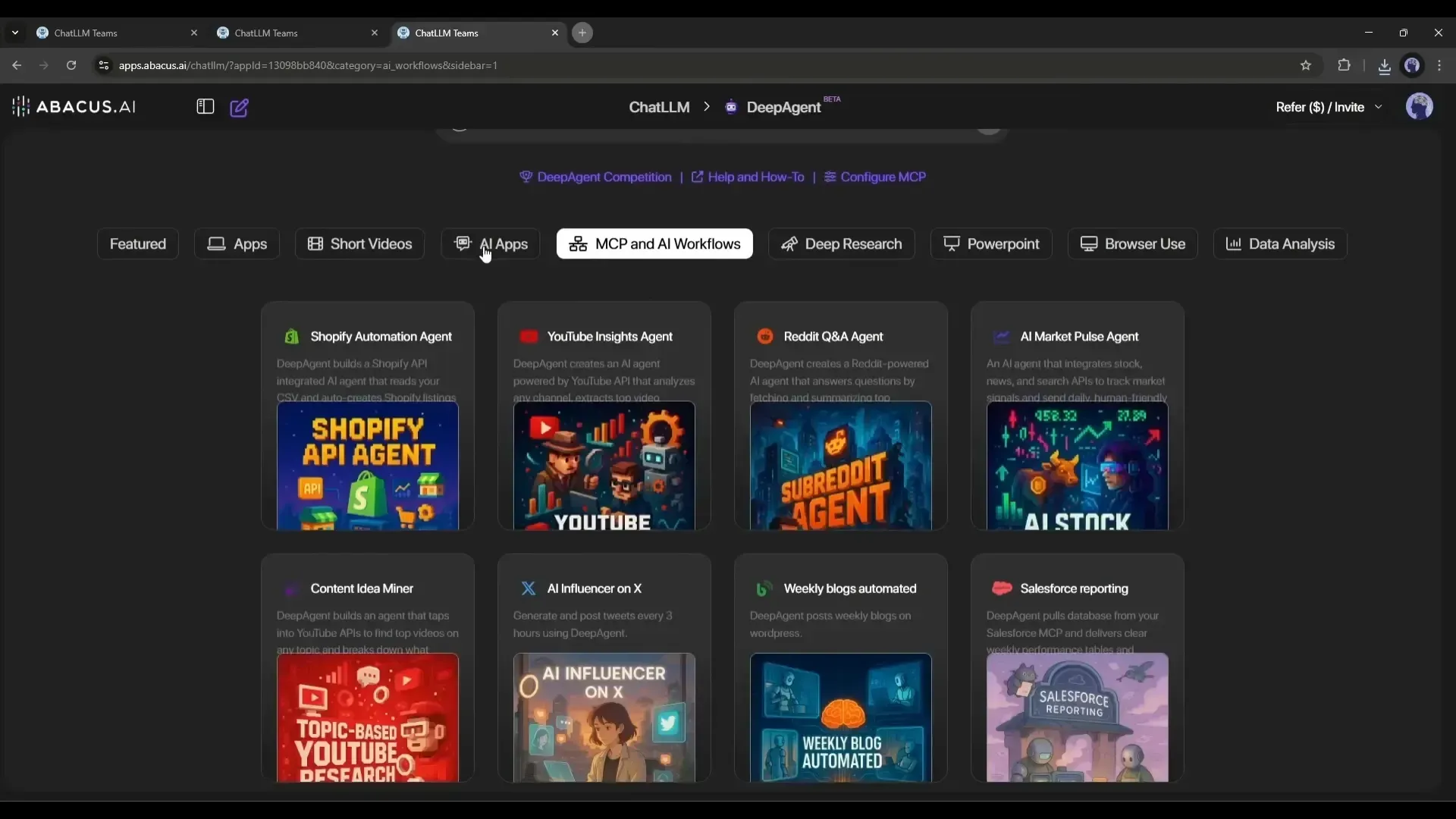The image size is (1456, 819).
Task: Click the Weekly blogs automated card title
Action: pyautogui.click(x=850, y=588)
